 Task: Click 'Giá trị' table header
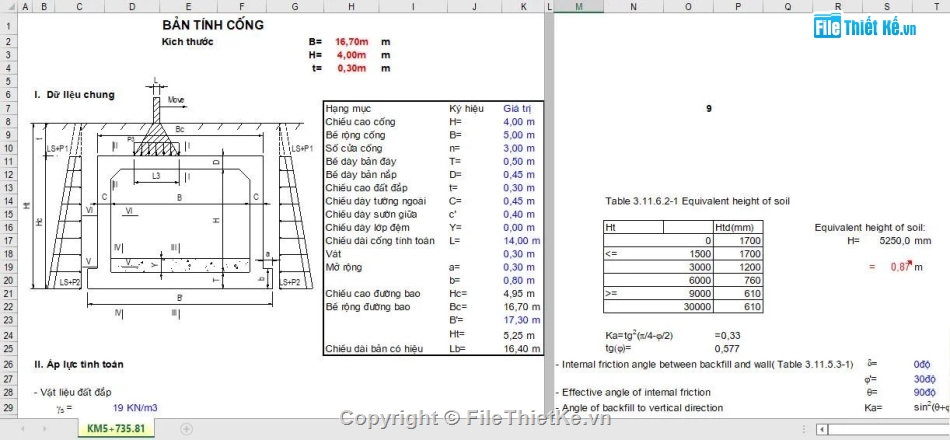coord(517,108)
